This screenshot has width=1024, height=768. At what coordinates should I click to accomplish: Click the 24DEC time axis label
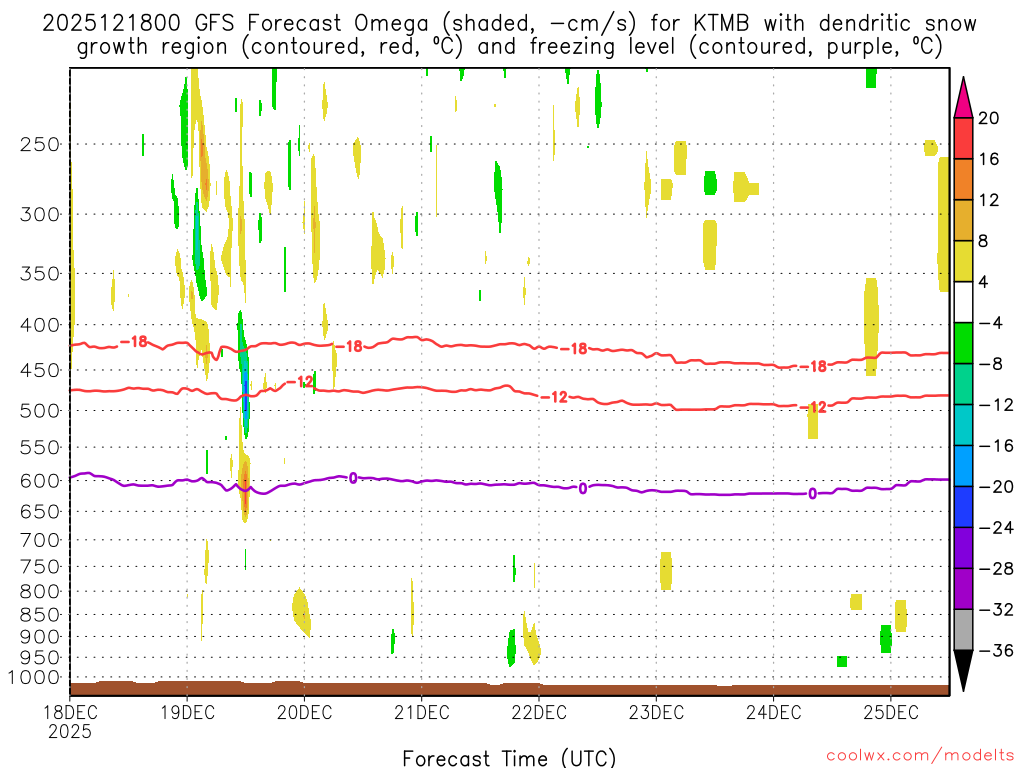[774, 712]
